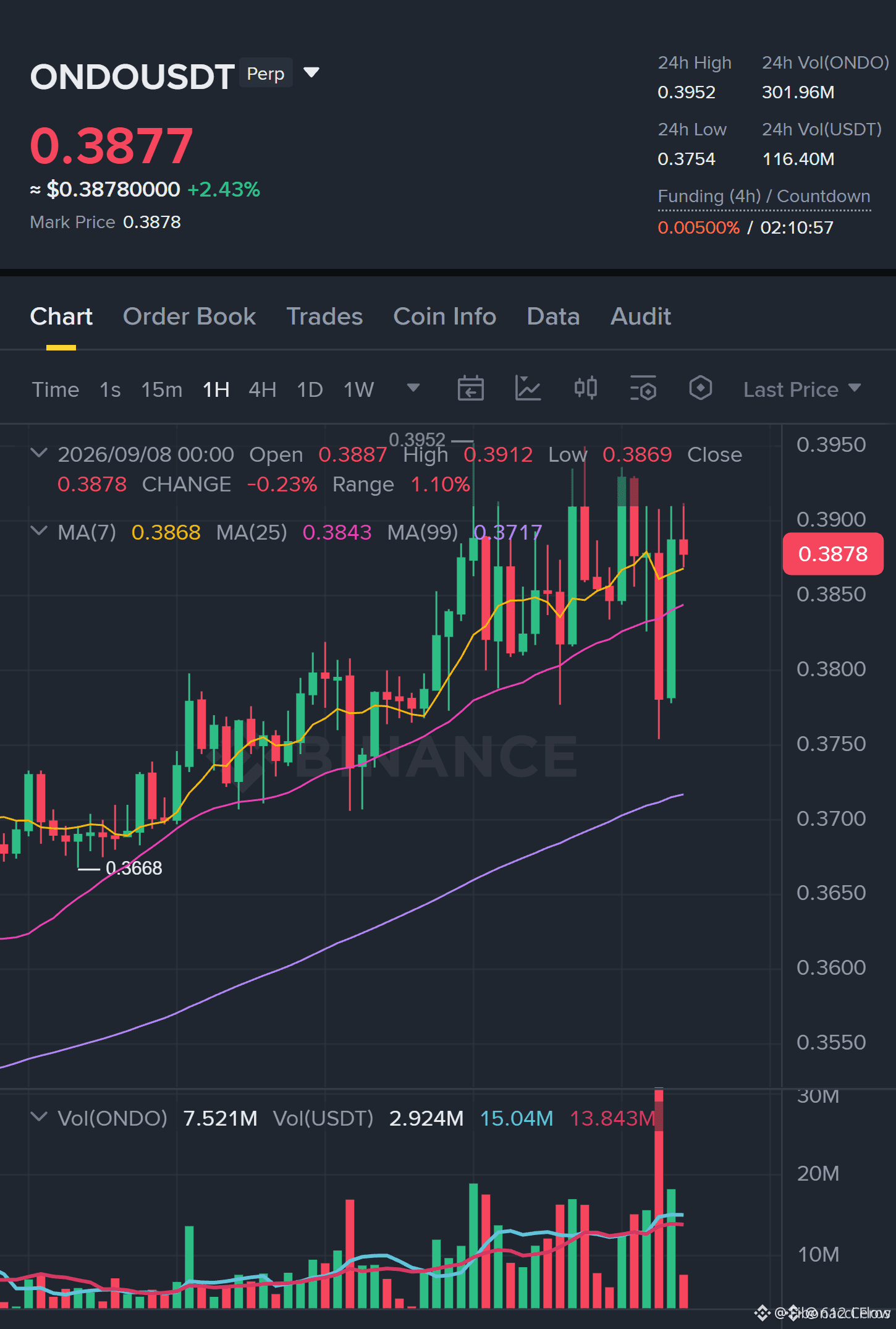The image size is (896, 1329).
Task: Expand more timeframe options arrow
Action: click(x=413, y=388)
